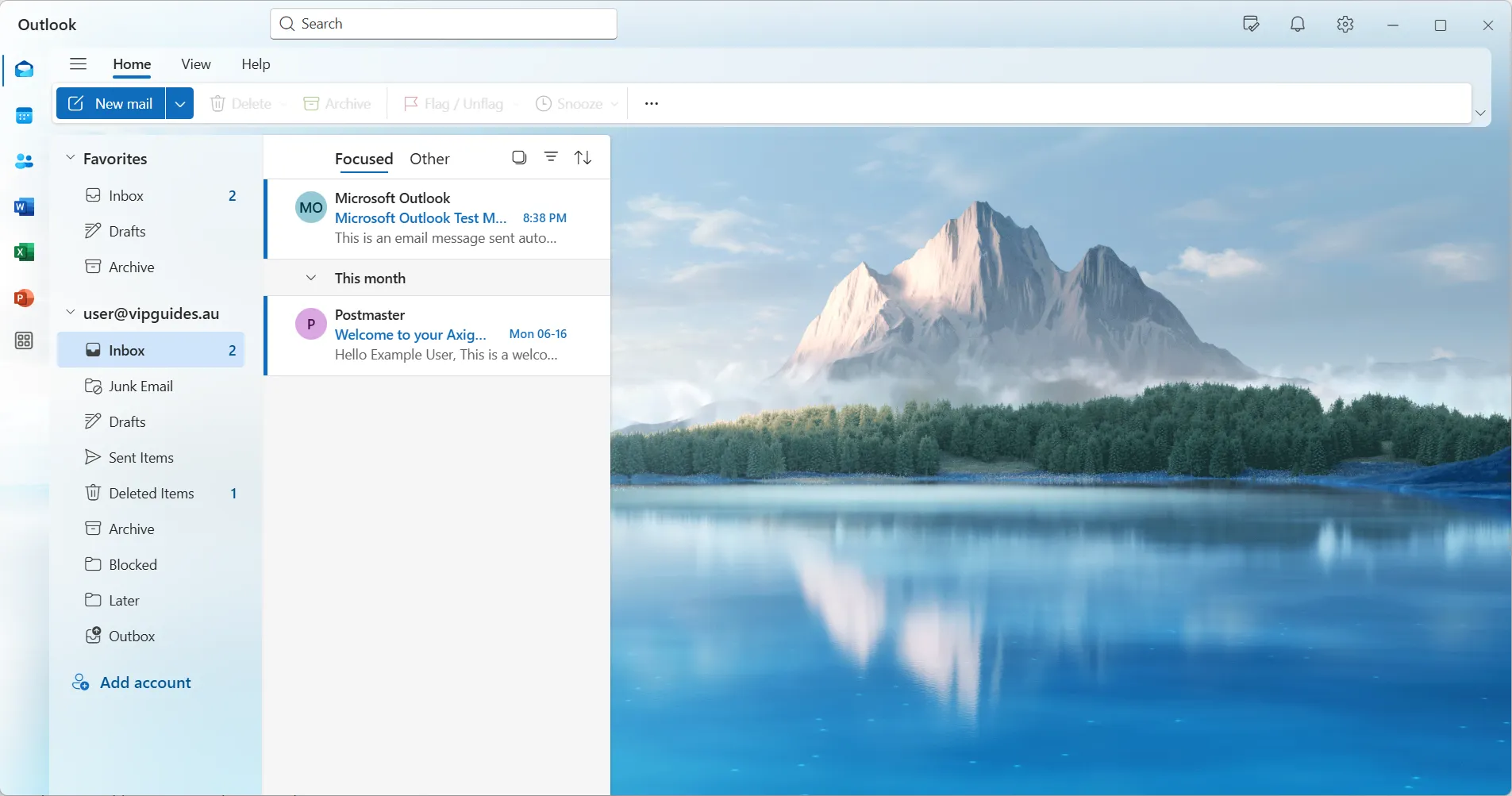Click the My Day icon in title bar
Viewport: 1512px width, 796px height.
1251,25
